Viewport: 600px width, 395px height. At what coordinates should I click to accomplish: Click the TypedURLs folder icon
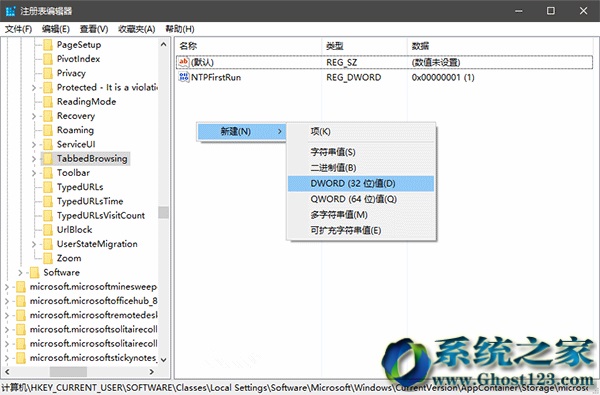(x=48, y=187)
